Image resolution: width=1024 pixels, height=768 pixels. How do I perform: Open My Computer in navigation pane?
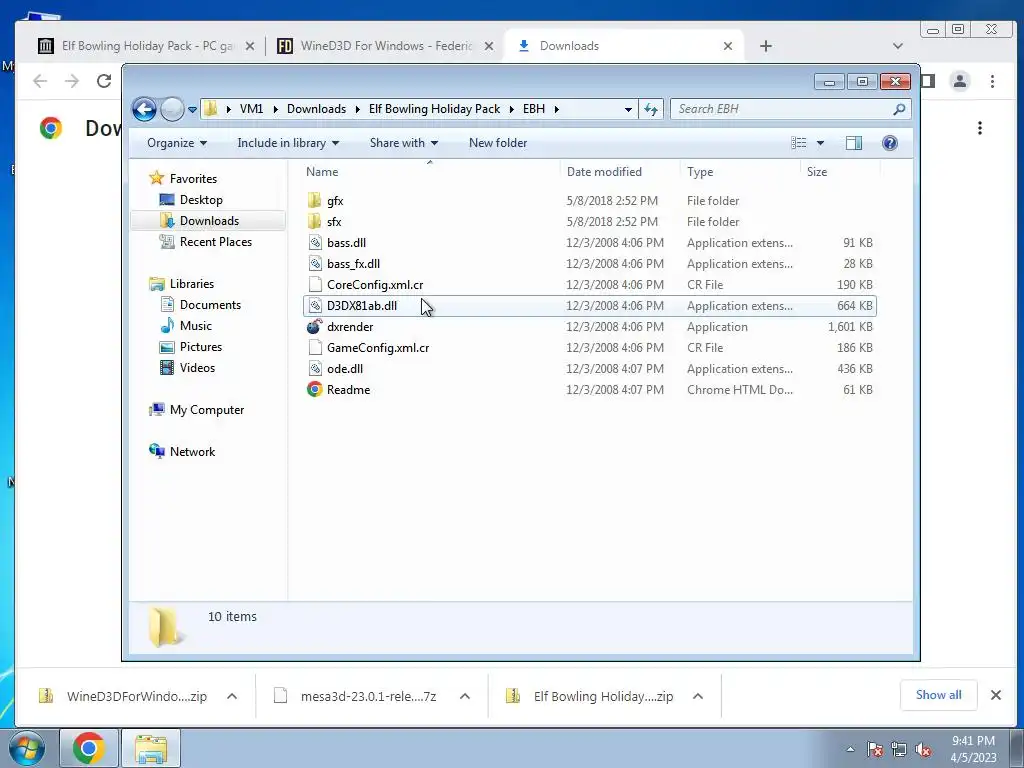(x=206, y=409)
